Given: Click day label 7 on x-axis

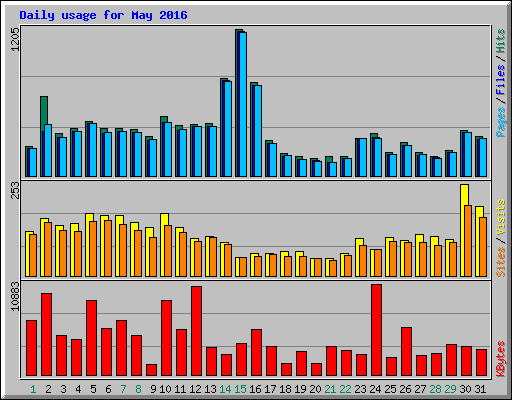Looking at the screenshot, I should point(123,389).
